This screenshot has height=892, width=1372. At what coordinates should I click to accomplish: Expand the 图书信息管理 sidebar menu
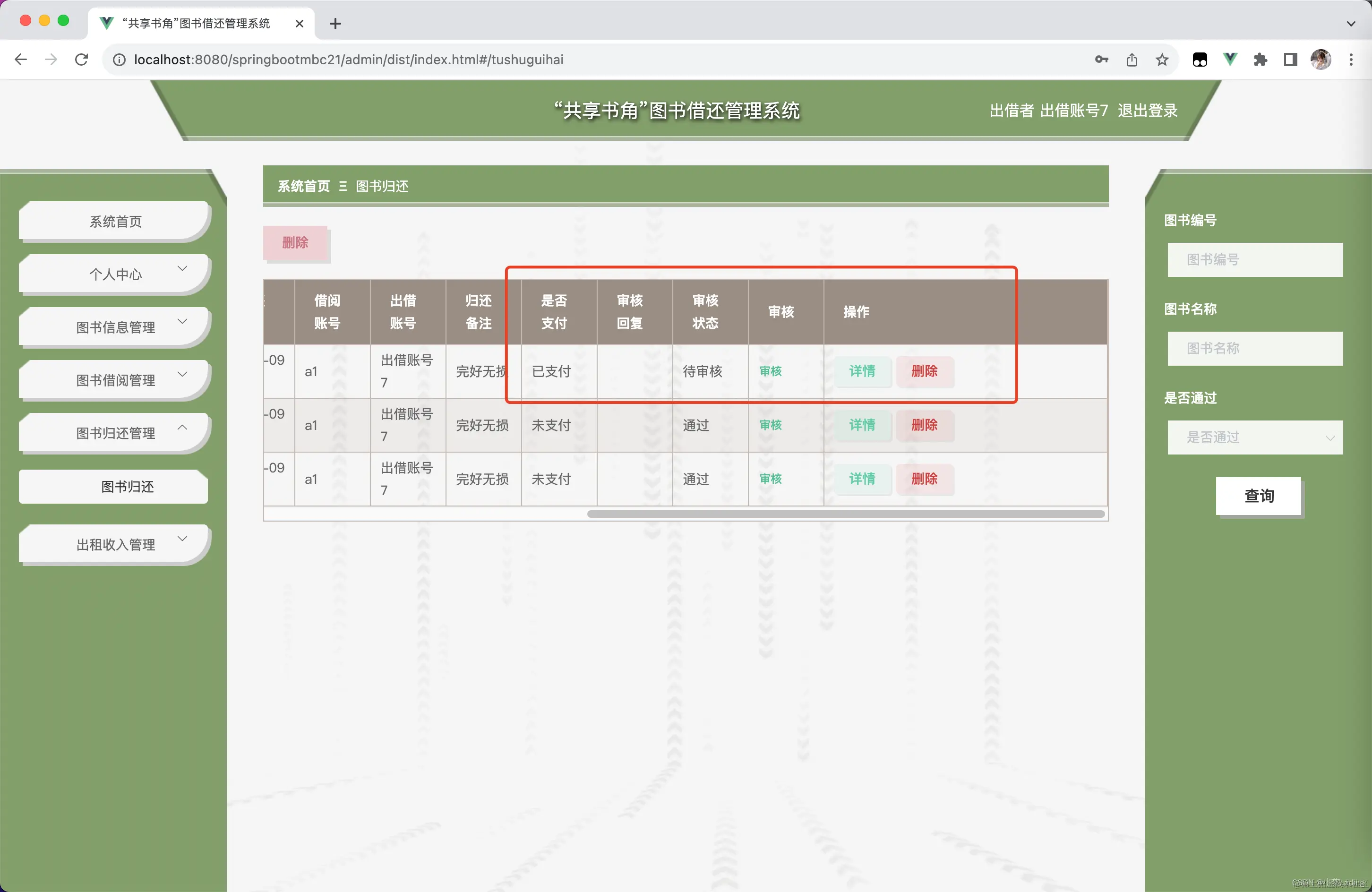pyautogui.click(x=115, y=327)
